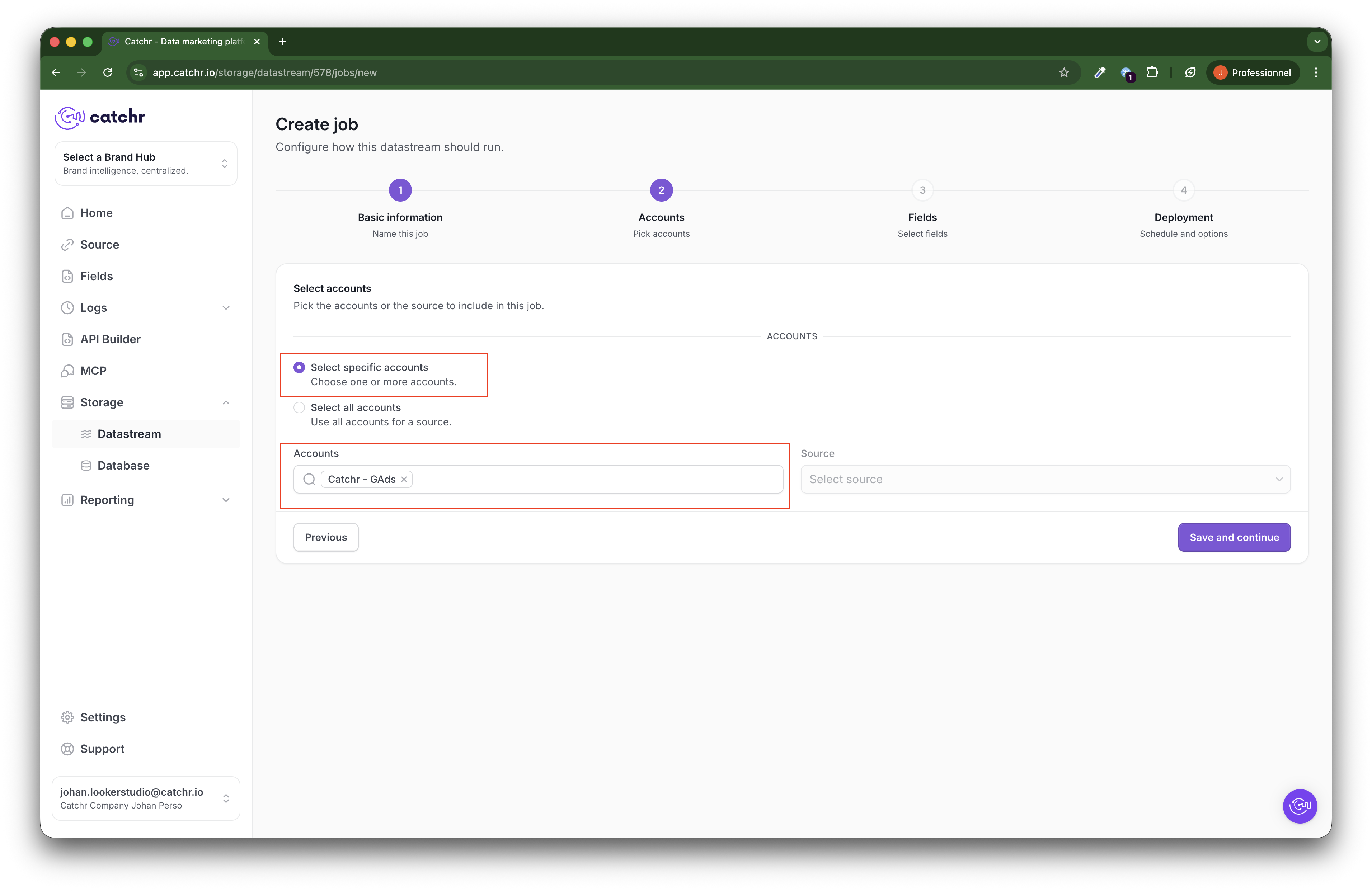Open the Select source dropdown
The width and height of the screenshot is (1372, 891).
pyautogui.click(x=1044, y=480)
